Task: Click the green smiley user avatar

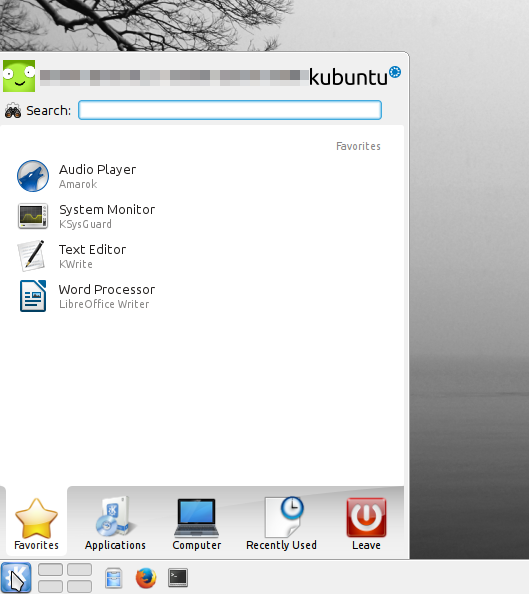Action: [x=19, y=76]
